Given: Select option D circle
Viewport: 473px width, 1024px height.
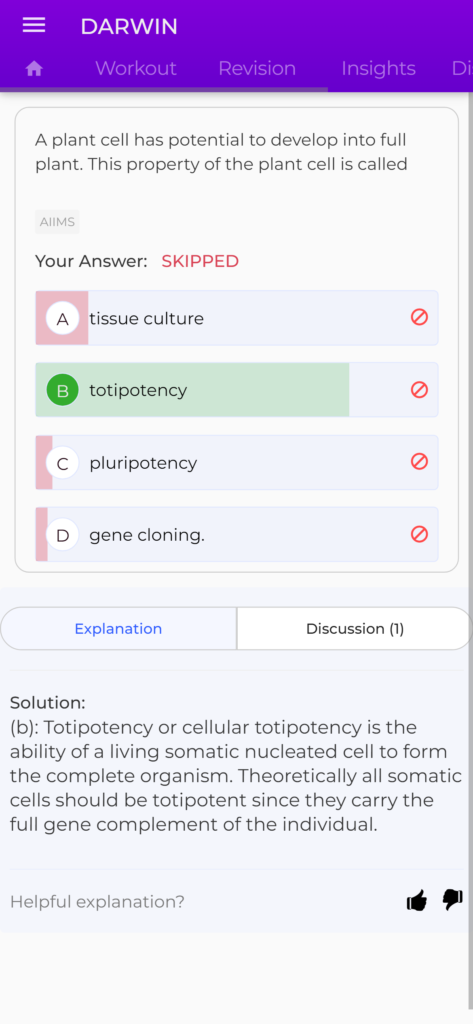Looking at the screenshot, I should [63, 535].
